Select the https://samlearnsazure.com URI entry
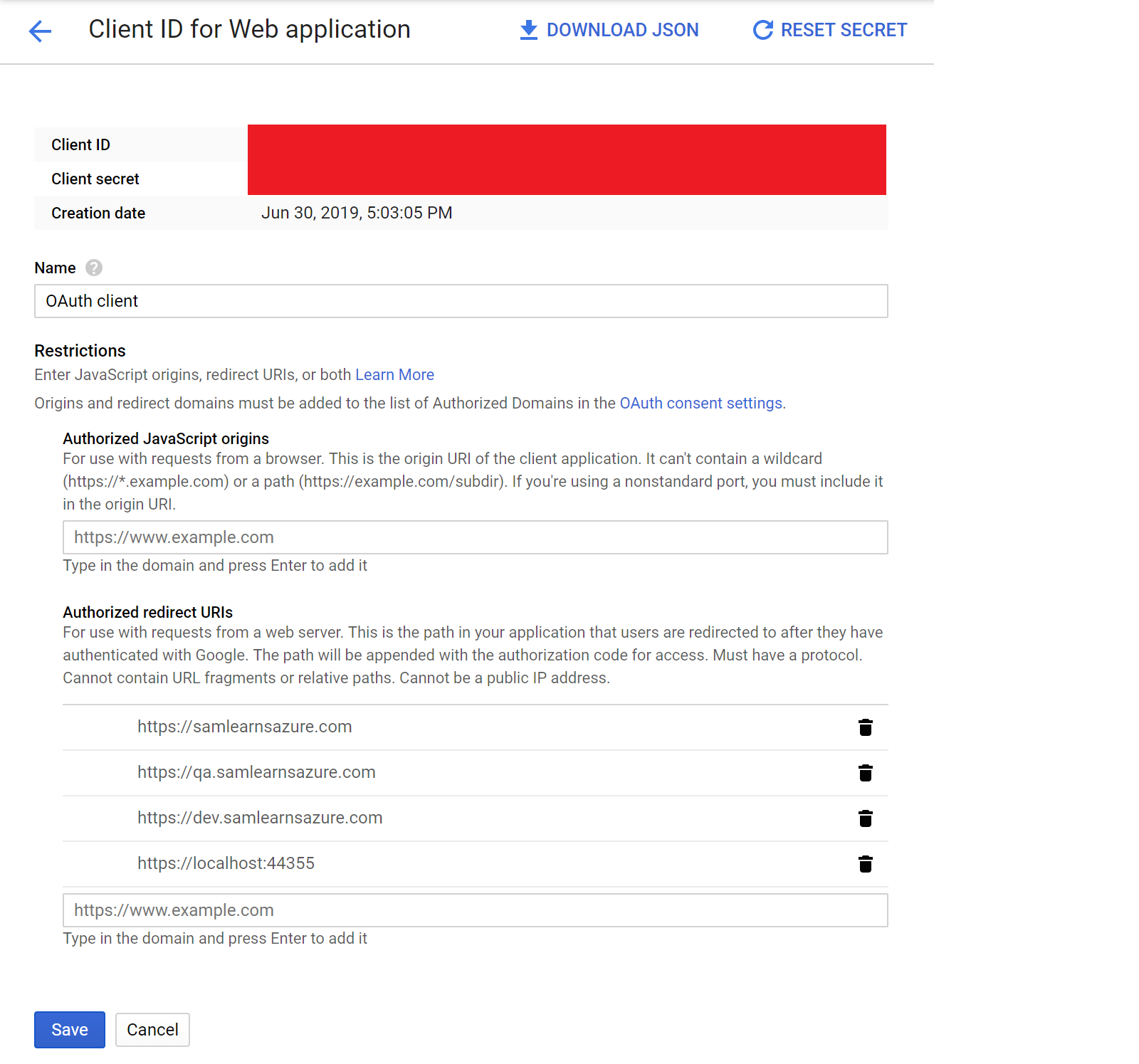This screenshot has height=1064, width=1139. tap(244, 727)
